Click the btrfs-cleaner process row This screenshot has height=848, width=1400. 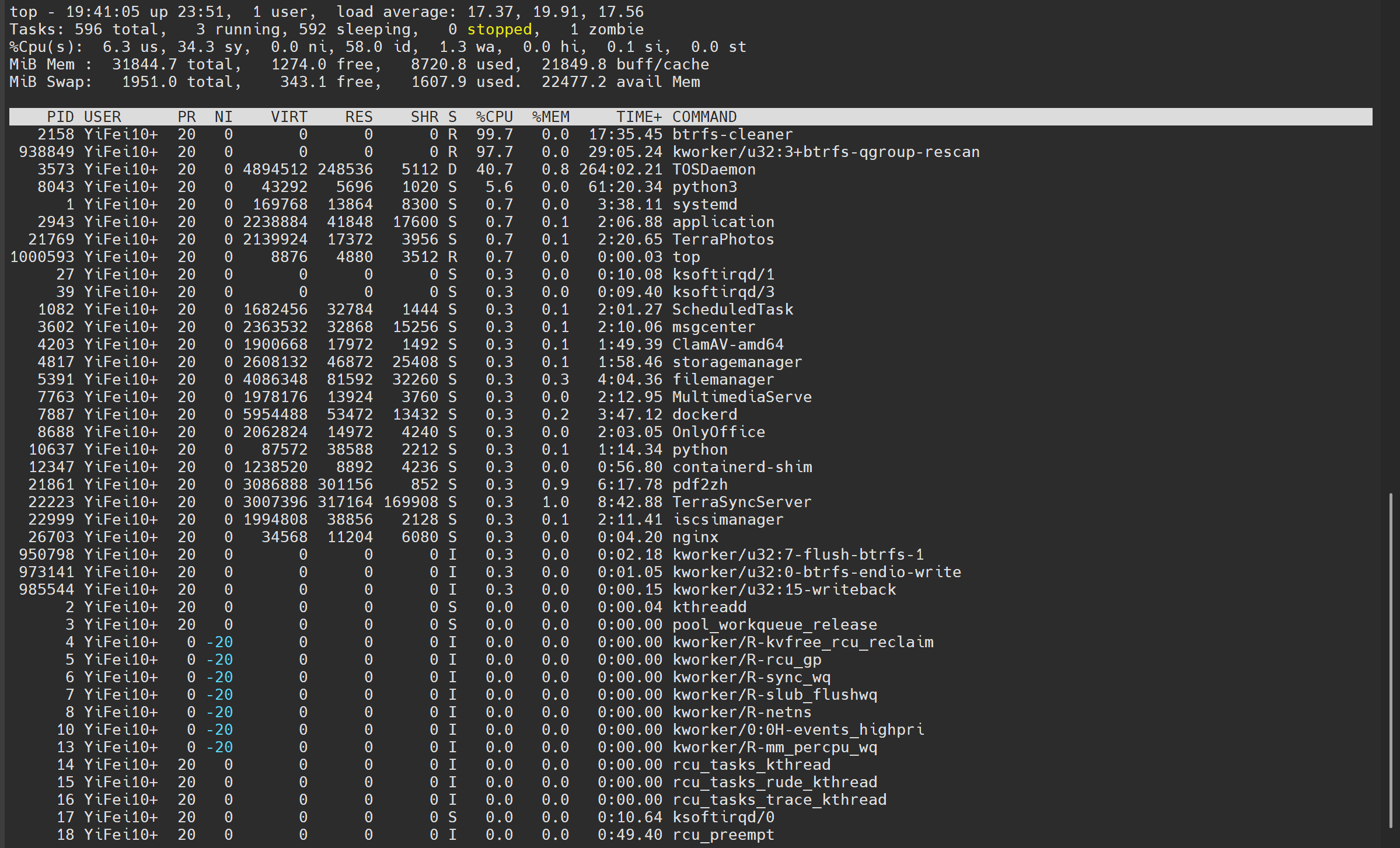(732, 134)
